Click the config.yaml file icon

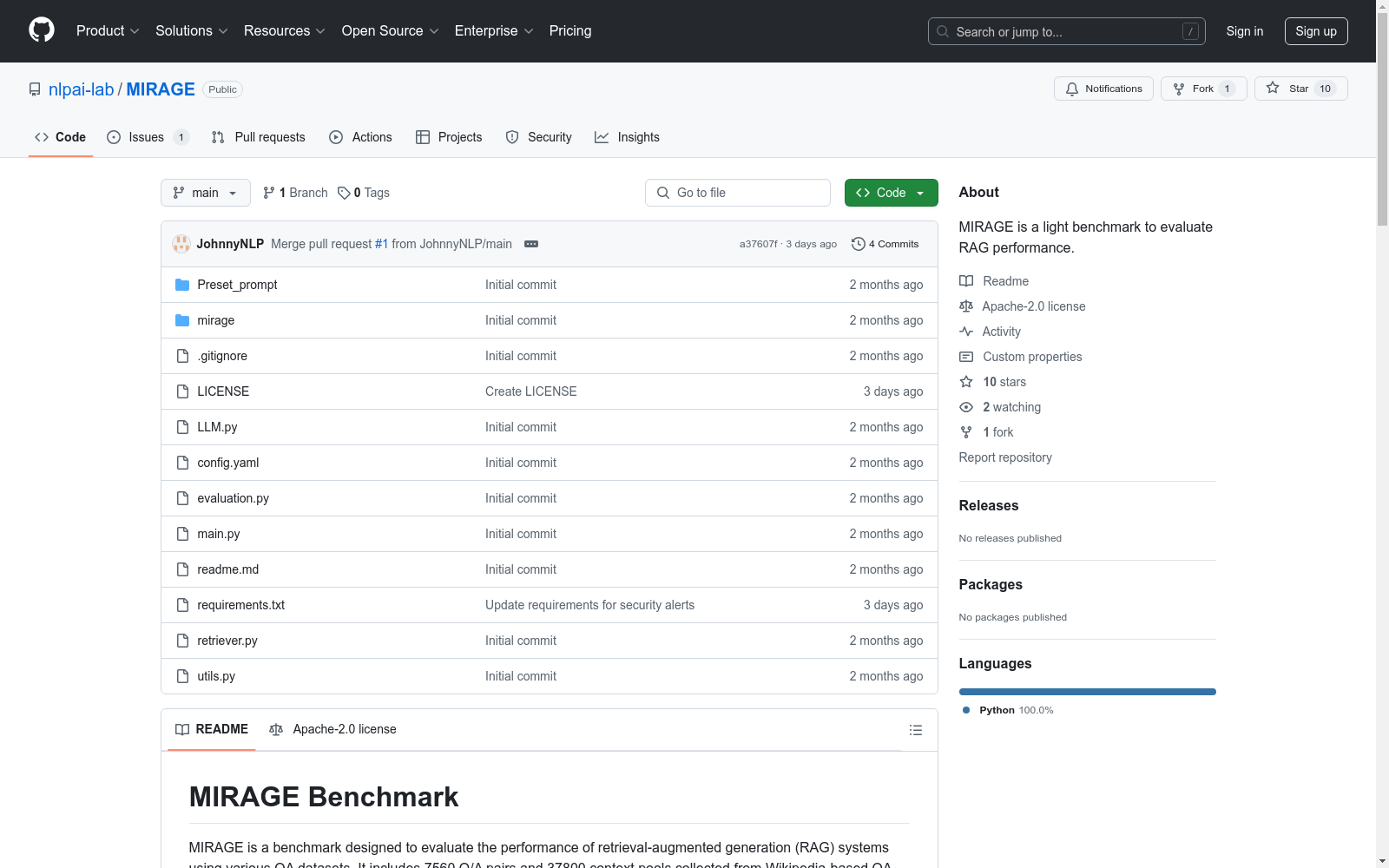[182, 463]
